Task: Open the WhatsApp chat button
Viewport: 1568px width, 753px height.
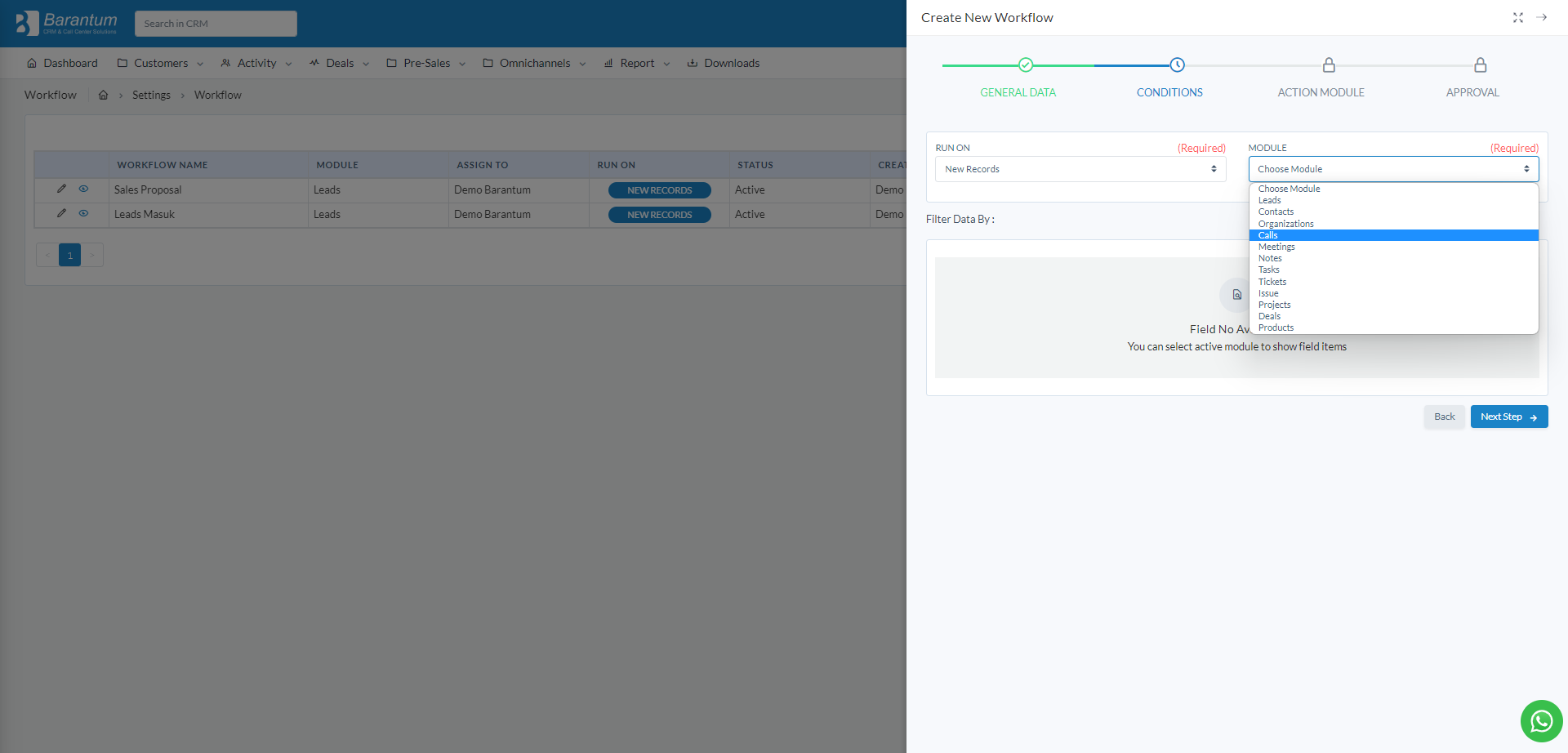Action: [1541, 721]
